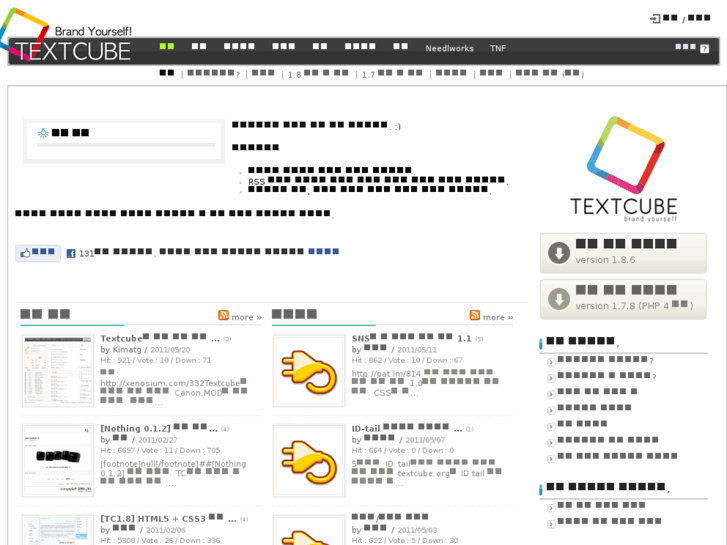This screenshot has height=545, width=727.
Task: Expand third sidebar list arrow icon
Action: point(551,394)
